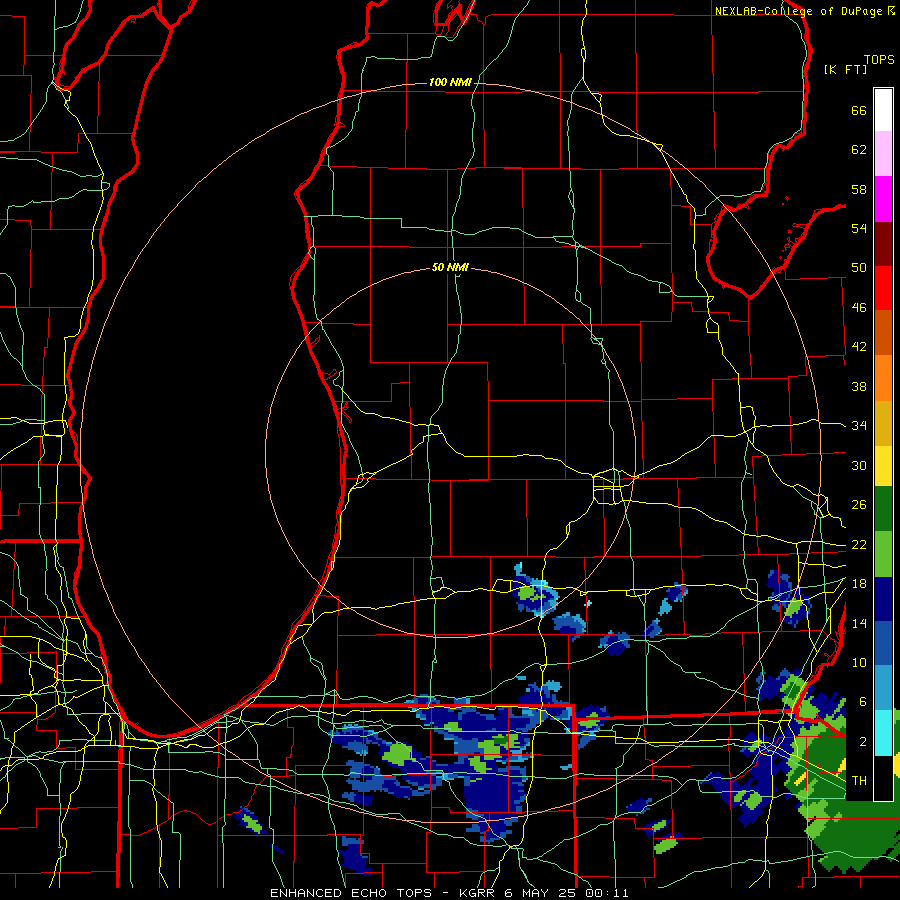This screenshot has width=900, height=900.
Task: Click the 10 value on the scale
Action: pos(859,663)
